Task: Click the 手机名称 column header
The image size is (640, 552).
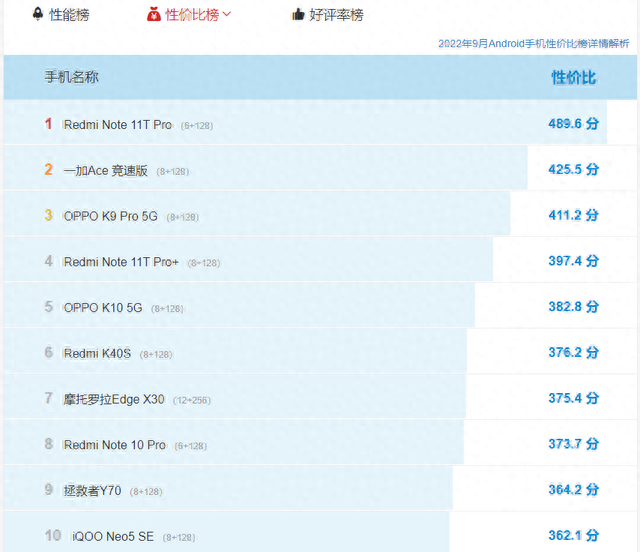Action: pos(71,77)
